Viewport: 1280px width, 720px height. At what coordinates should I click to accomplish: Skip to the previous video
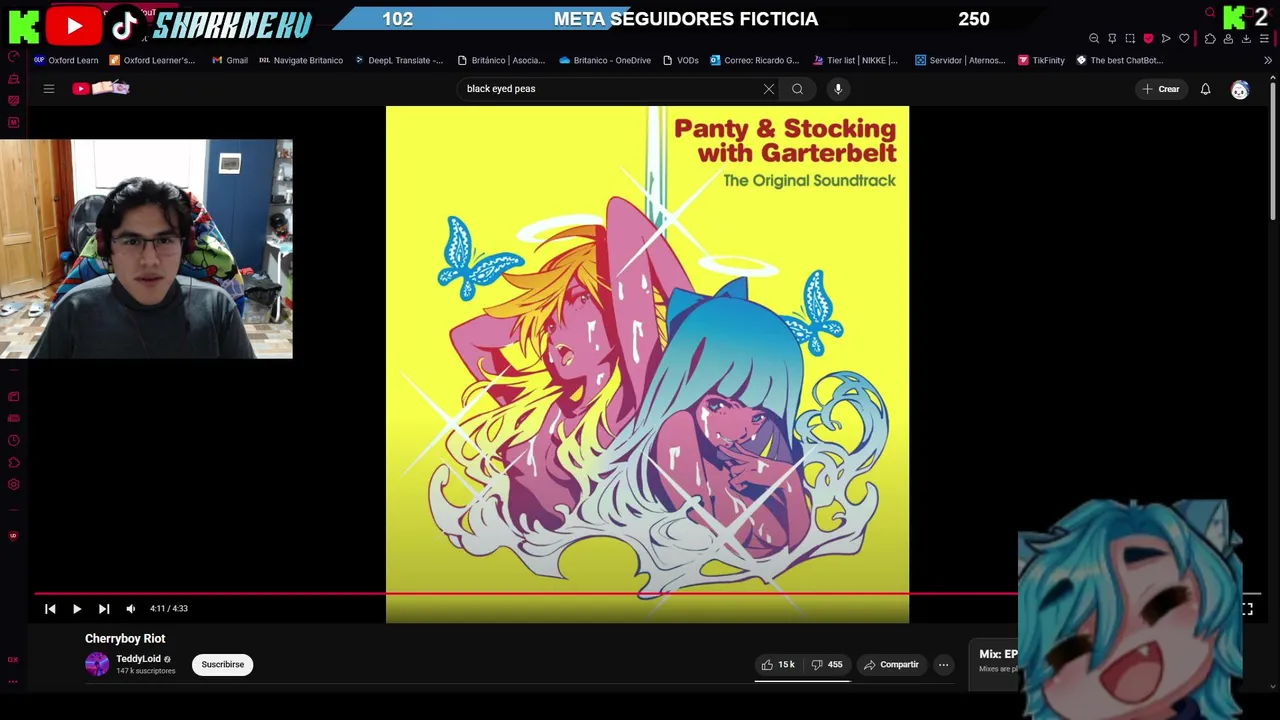pyautogui.click(x=50, y=608)
